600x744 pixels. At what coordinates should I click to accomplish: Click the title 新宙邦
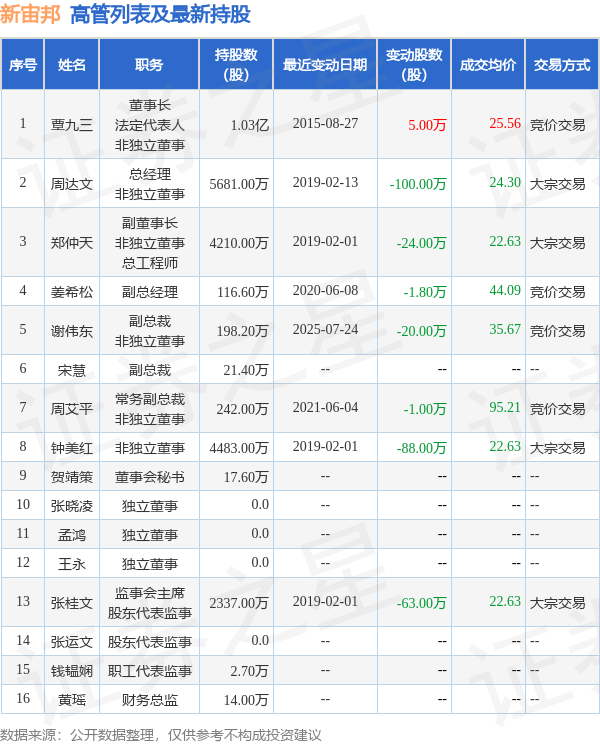coord(30,14)
